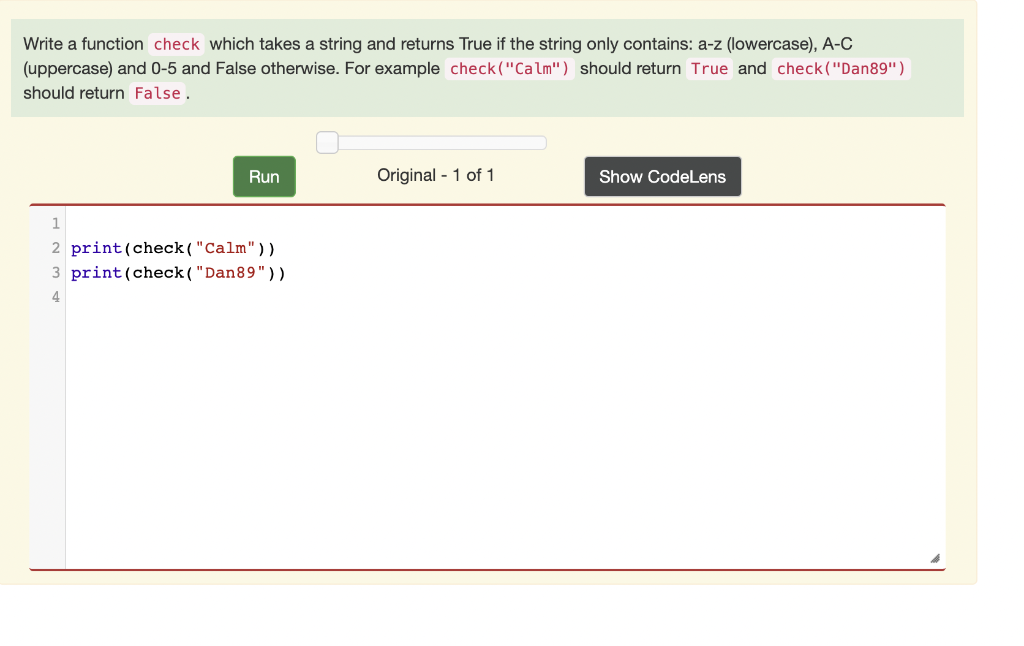This screenshot has width=1024, height=646.
Task: Click the print(check("Calm")) code line
Action: tap(173, 248)
